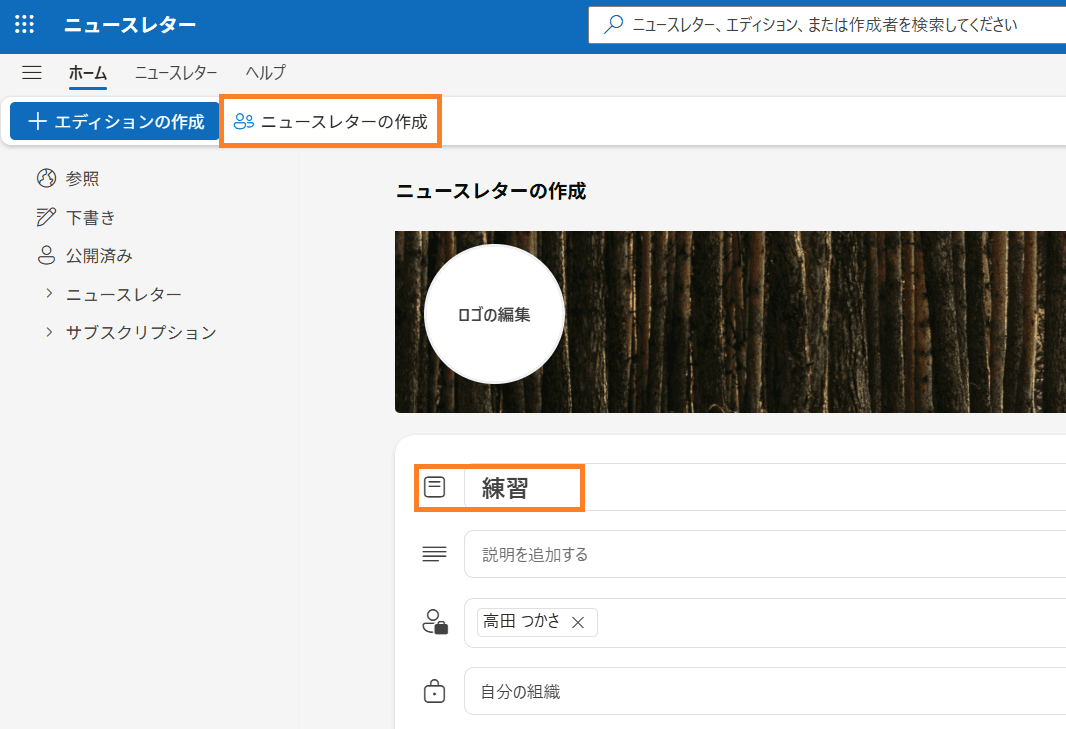
Task: Click the organization lock icon
Action: point(435,691)
